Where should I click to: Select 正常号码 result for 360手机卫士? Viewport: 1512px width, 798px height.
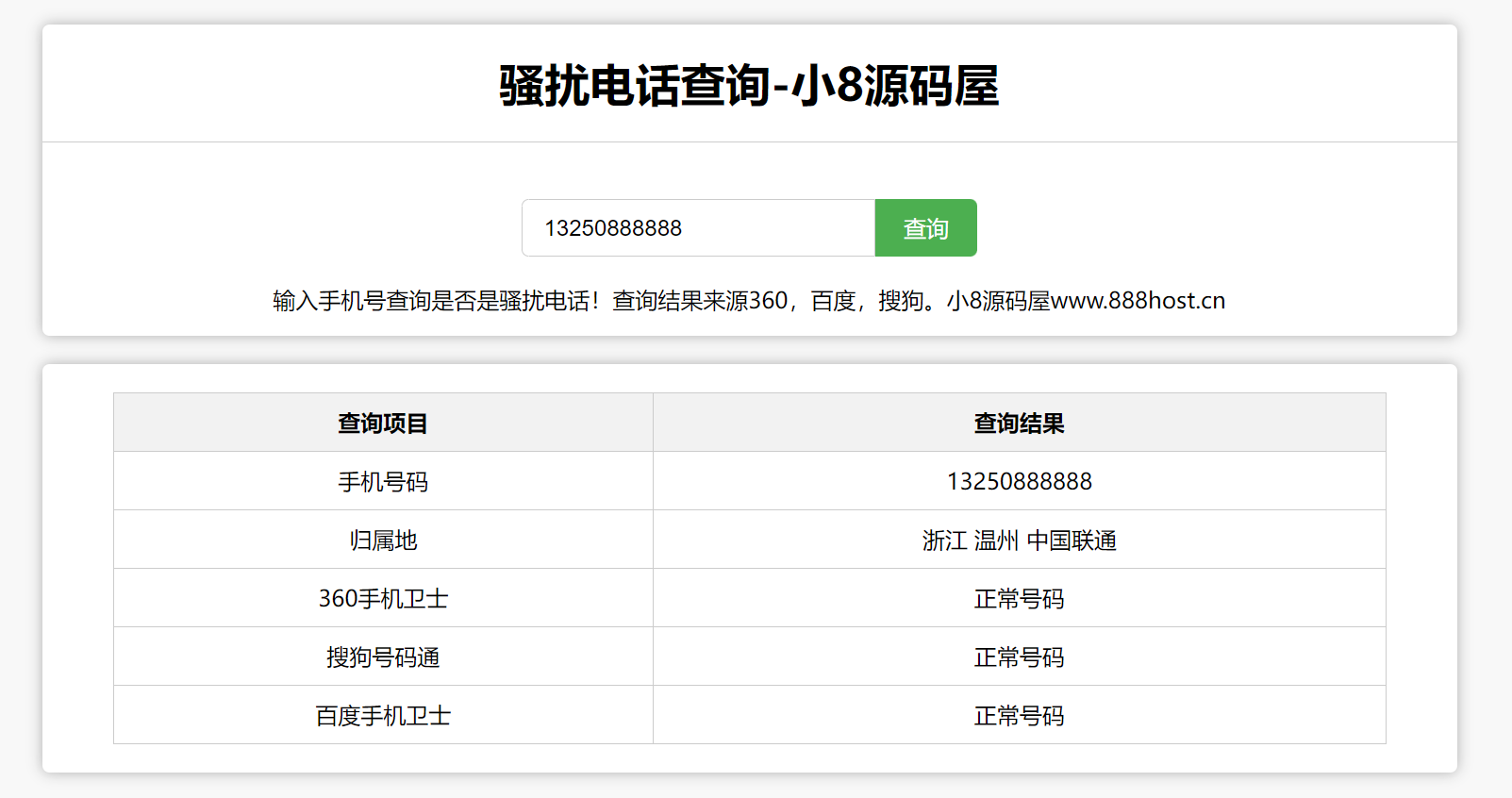pyautogui.click(x=1019, y=598)
